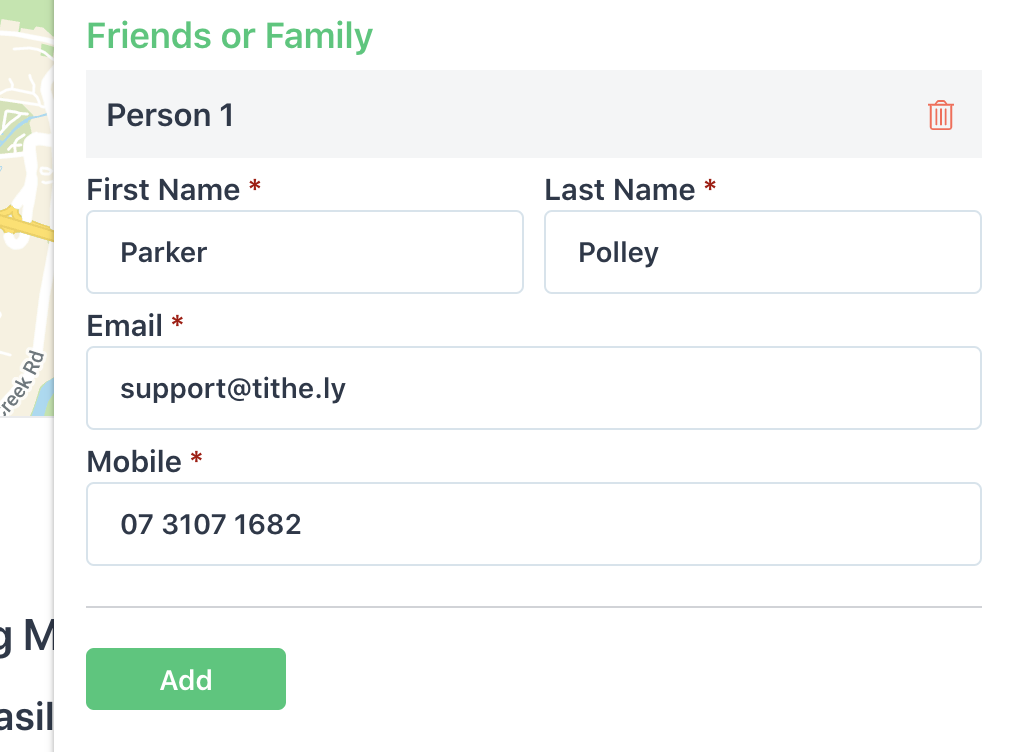Viewport: 1014px width, 752px height.
Task: Click the red asterisk beside Mobile
Action: point(197,458)
